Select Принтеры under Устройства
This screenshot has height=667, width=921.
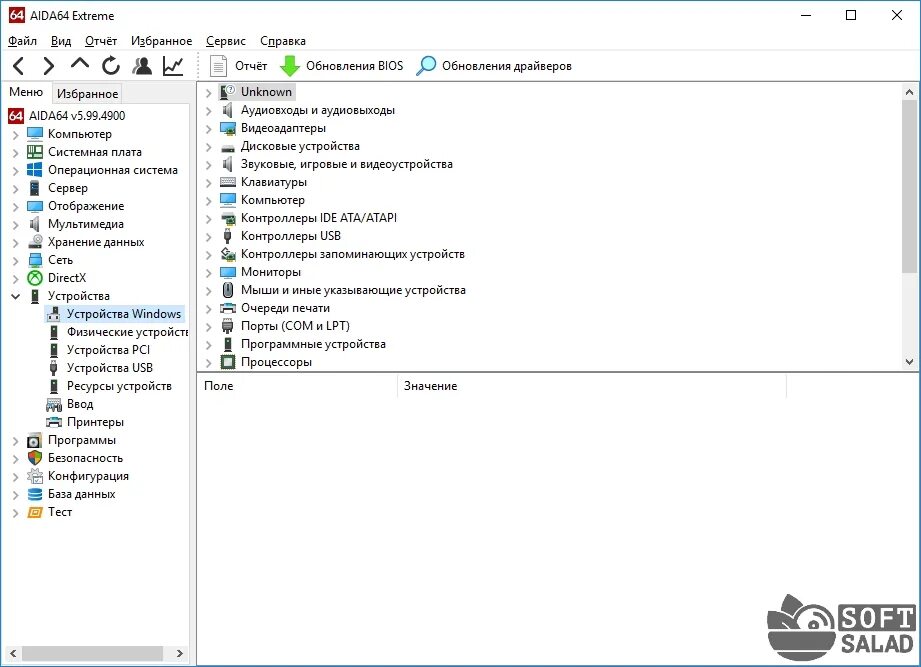[x=95, y=422]
